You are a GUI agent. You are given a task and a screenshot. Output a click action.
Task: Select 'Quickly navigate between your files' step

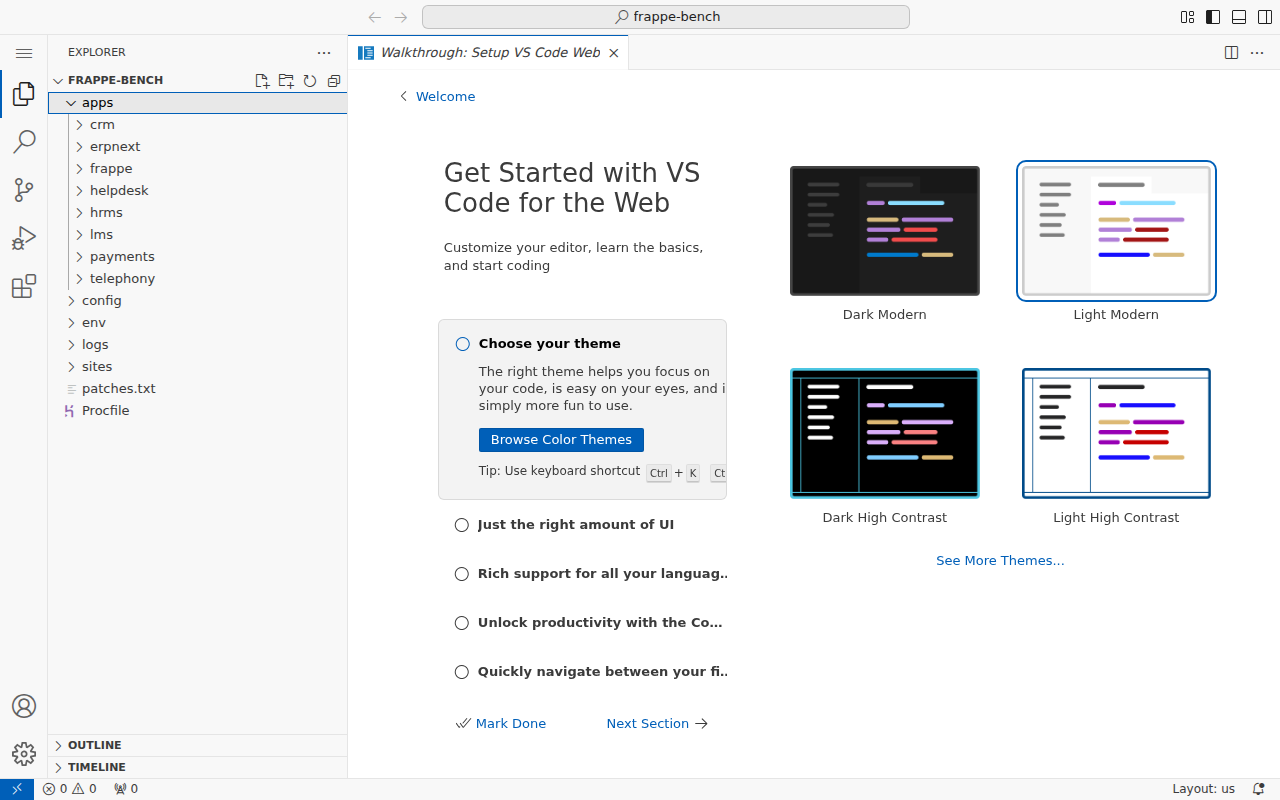point(583,672)
